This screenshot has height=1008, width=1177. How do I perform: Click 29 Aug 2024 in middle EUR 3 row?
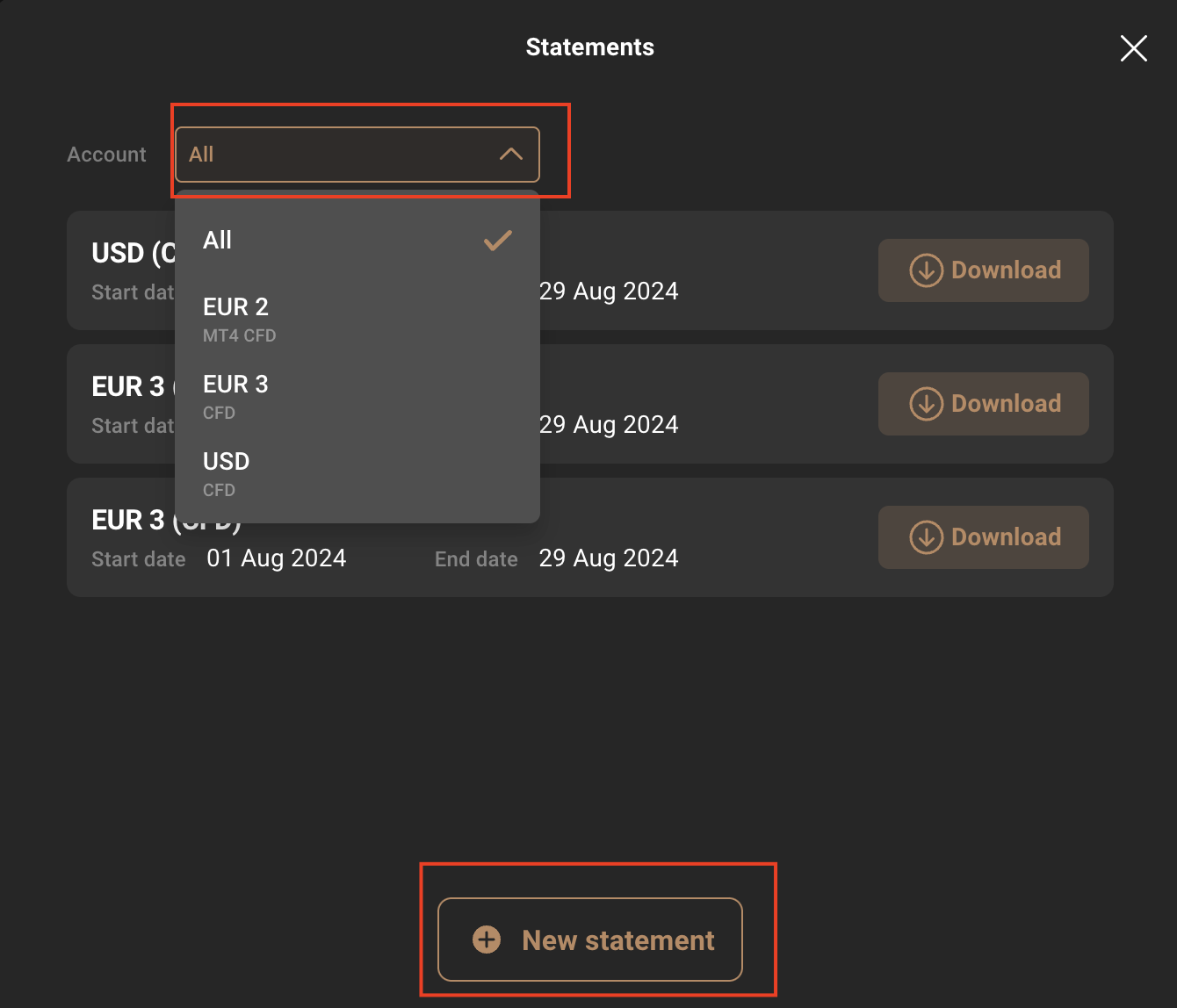point(609,425)
